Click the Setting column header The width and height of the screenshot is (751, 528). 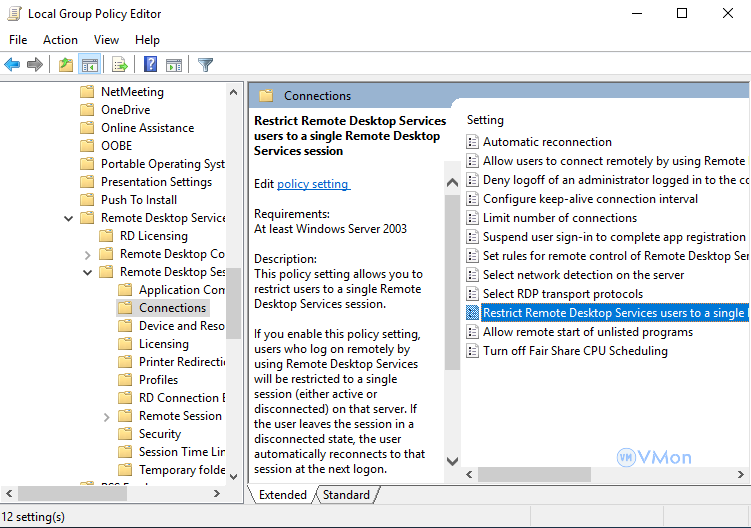[x=486, y=120]
